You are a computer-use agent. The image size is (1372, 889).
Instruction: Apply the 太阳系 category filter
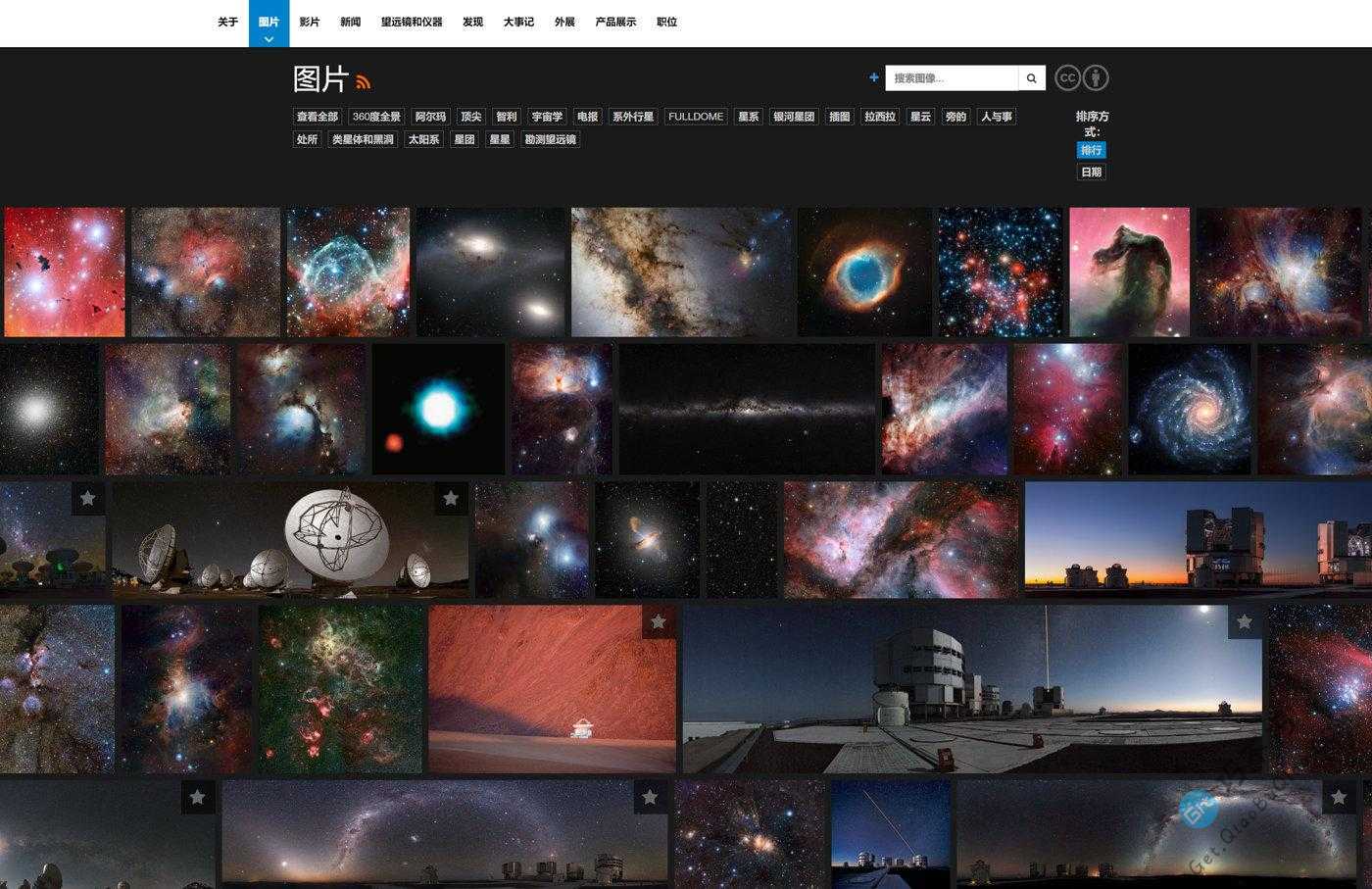pyautogui.click(x=423, y=138)
